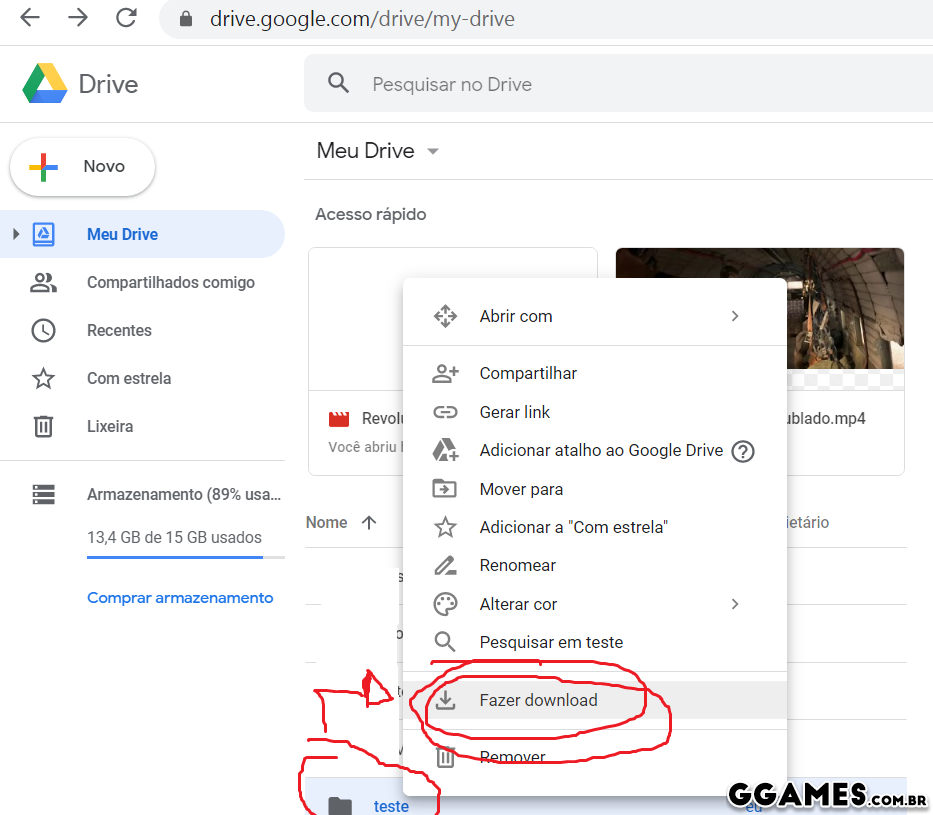
Task: Expand the Meu Drive tree arrow
Action: click(x=15, y=234)
